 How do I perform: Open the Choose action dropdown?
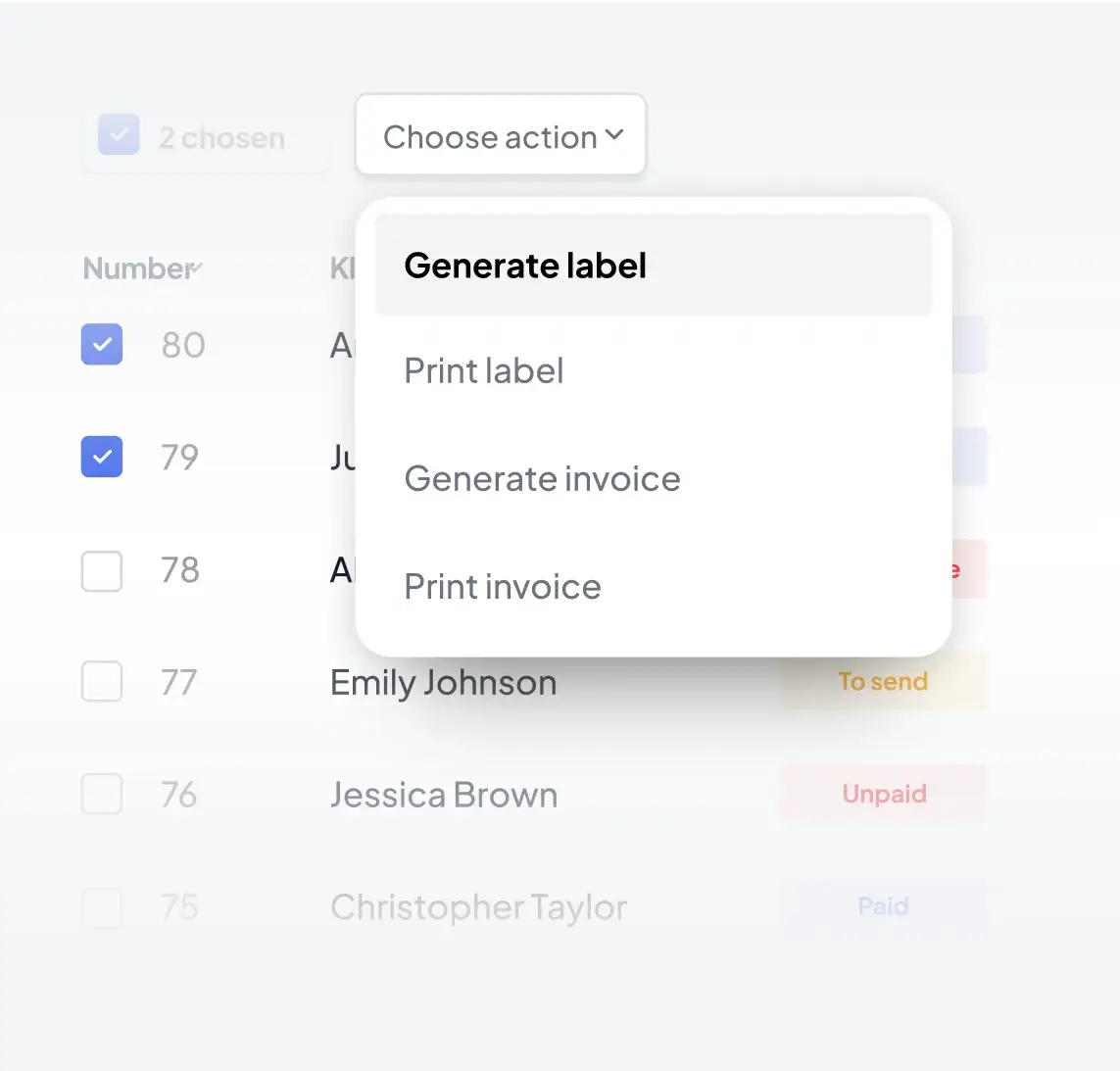490,136
